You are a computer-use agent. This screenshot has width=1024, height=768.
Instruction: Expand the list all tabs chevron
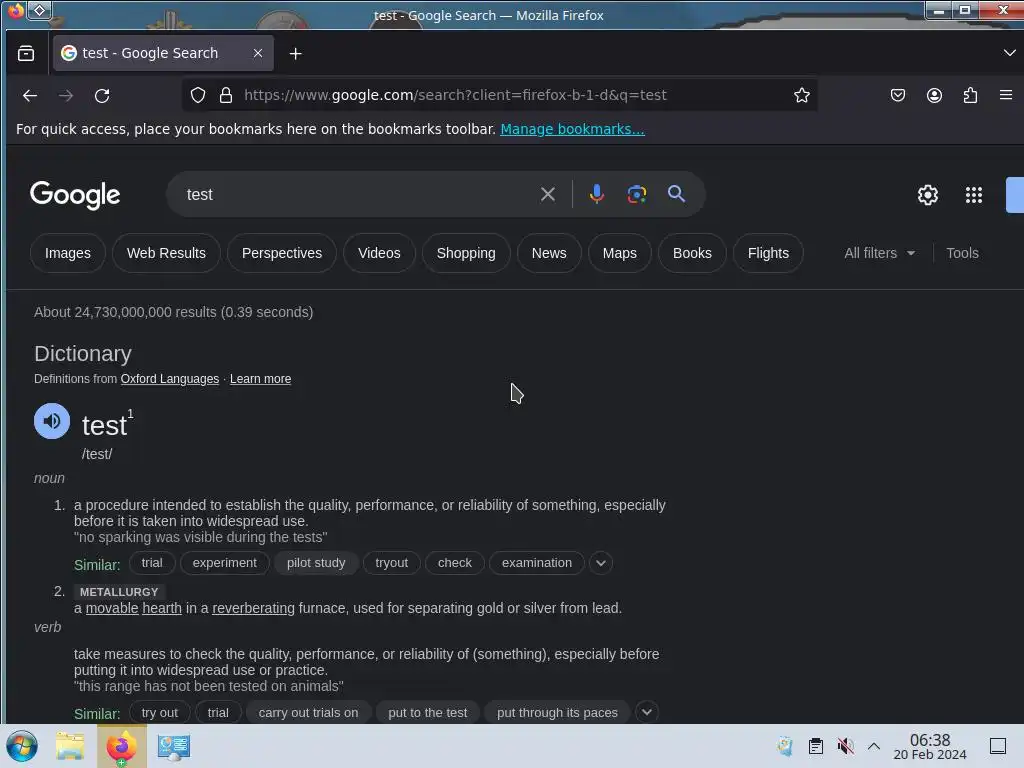(x=1009, y=53)
